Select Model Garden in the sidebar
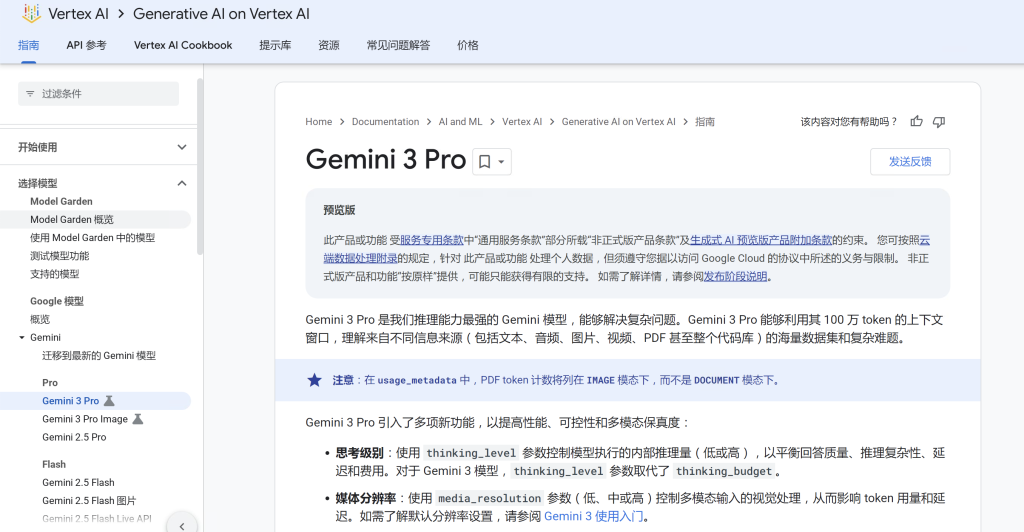The height and width of the screenshot is (532, 1024). coord(61,201)
